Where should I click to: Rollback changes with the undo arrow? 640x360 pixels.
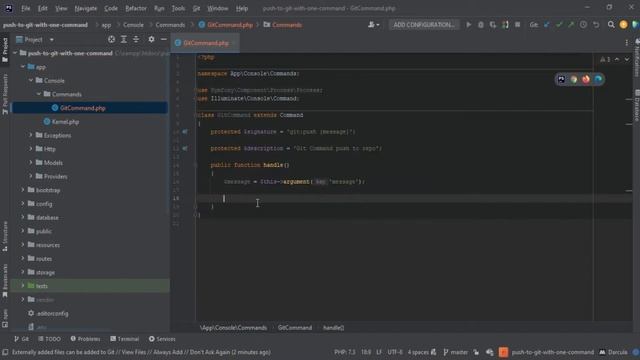pyautogui.click(x=596, y=25)
